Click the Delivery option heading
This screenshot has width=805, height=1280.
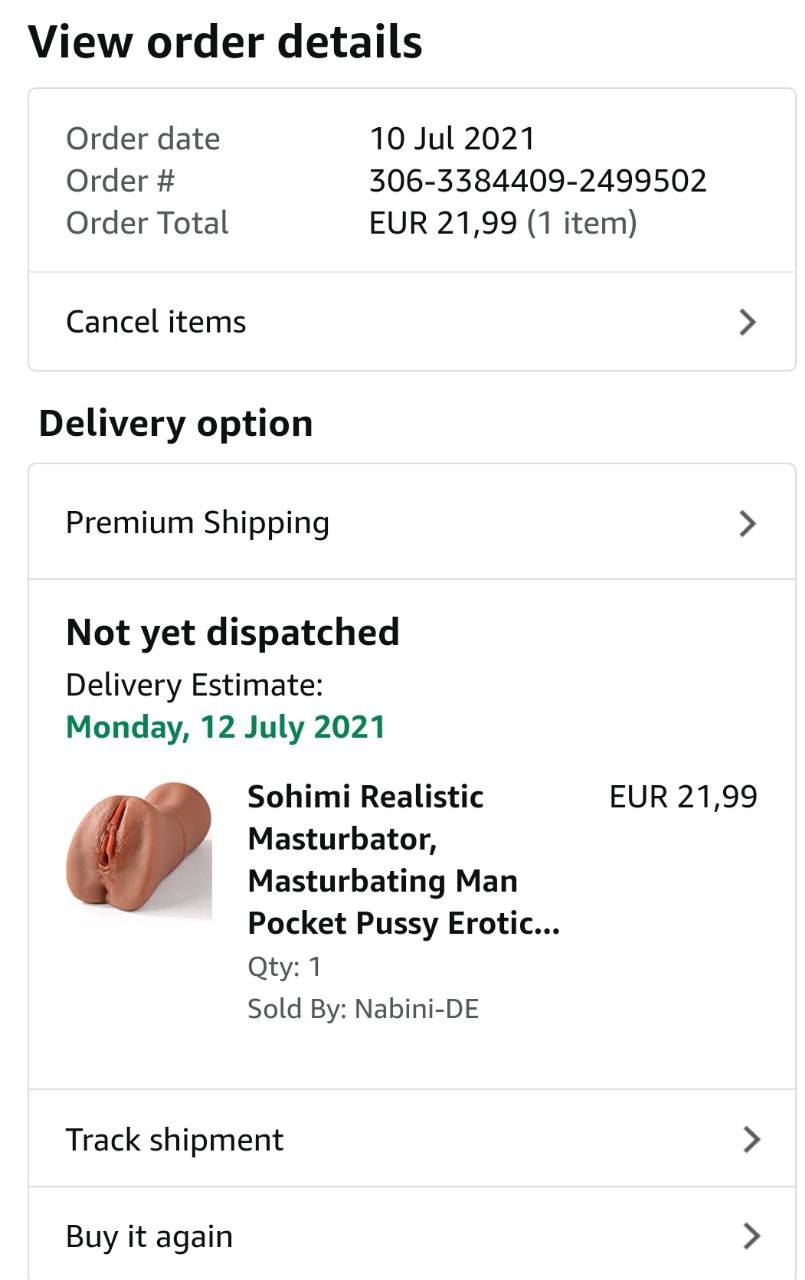coord(175,424)
